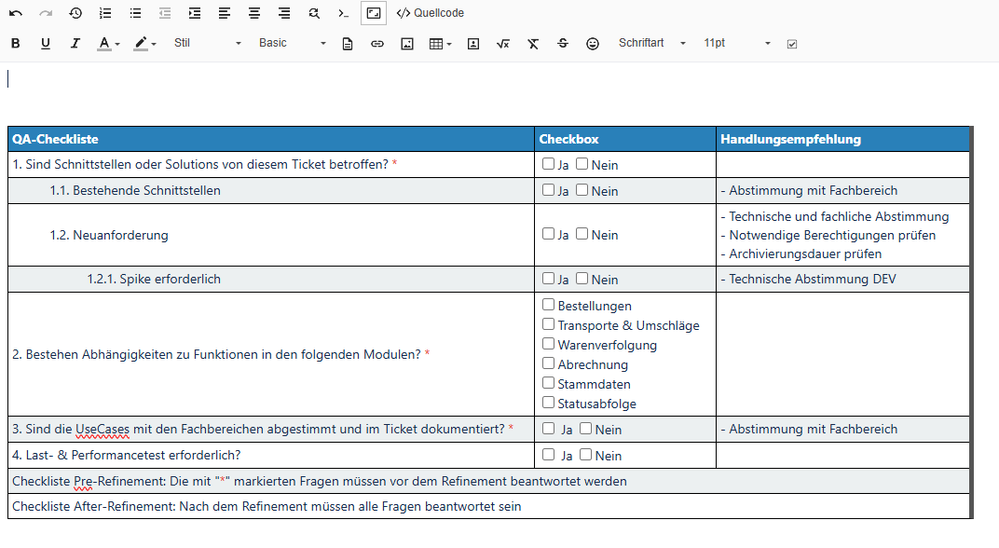The image size is (999, 548).
Task: Click '- Notwendige Berechtigungen prüfen' text
Action: [828, 235]
